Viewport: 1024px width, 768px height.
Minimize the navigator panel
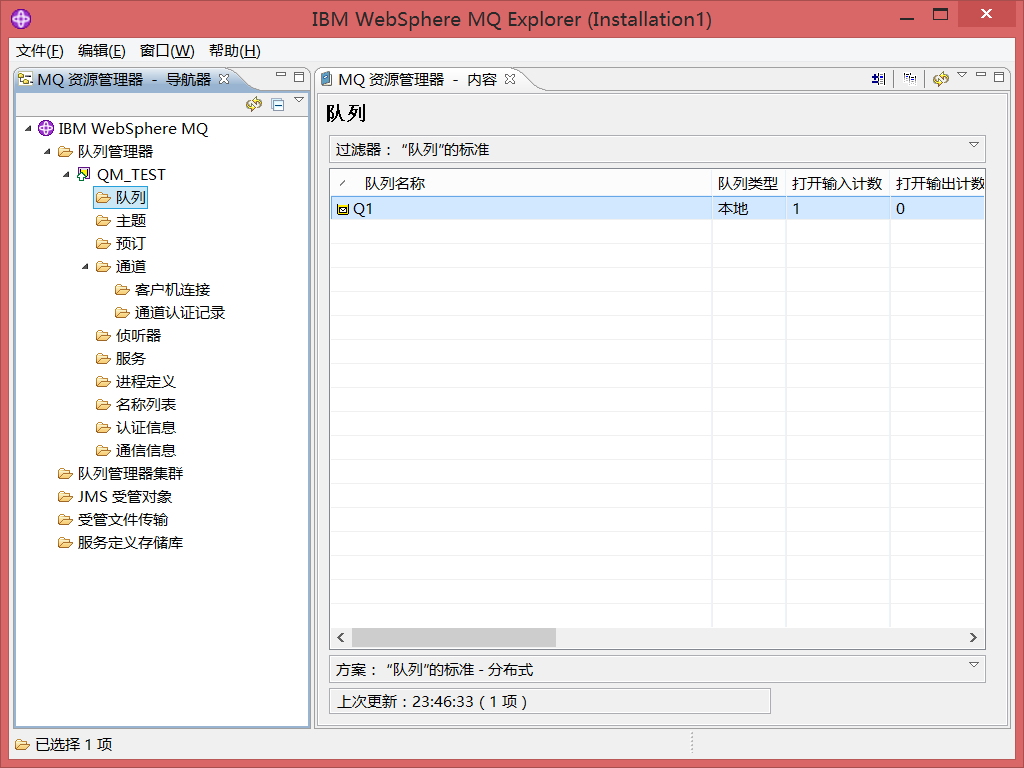(281, 75)
